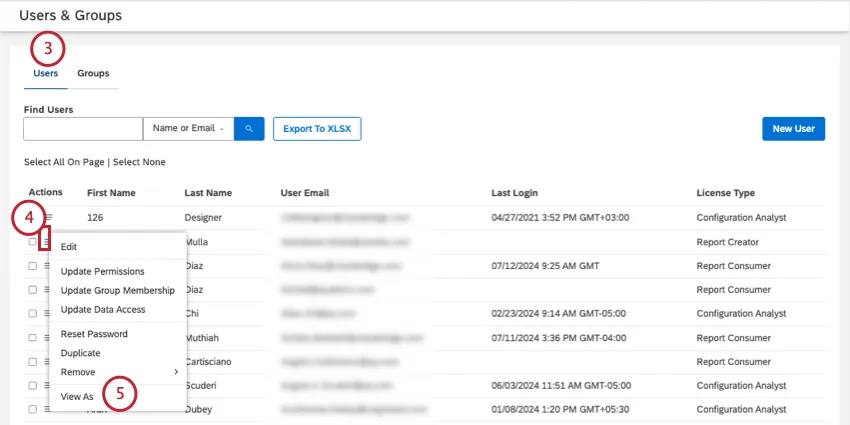The image size is (850, 425).
Task: Click the last name Designer
Action: click(x=203, y=218)
